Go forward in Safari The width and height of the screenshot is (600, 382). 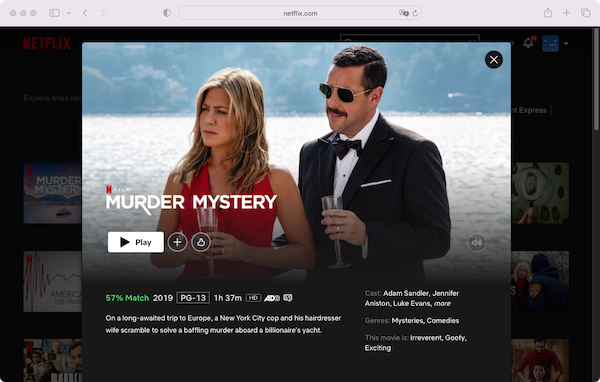point(103,13)
